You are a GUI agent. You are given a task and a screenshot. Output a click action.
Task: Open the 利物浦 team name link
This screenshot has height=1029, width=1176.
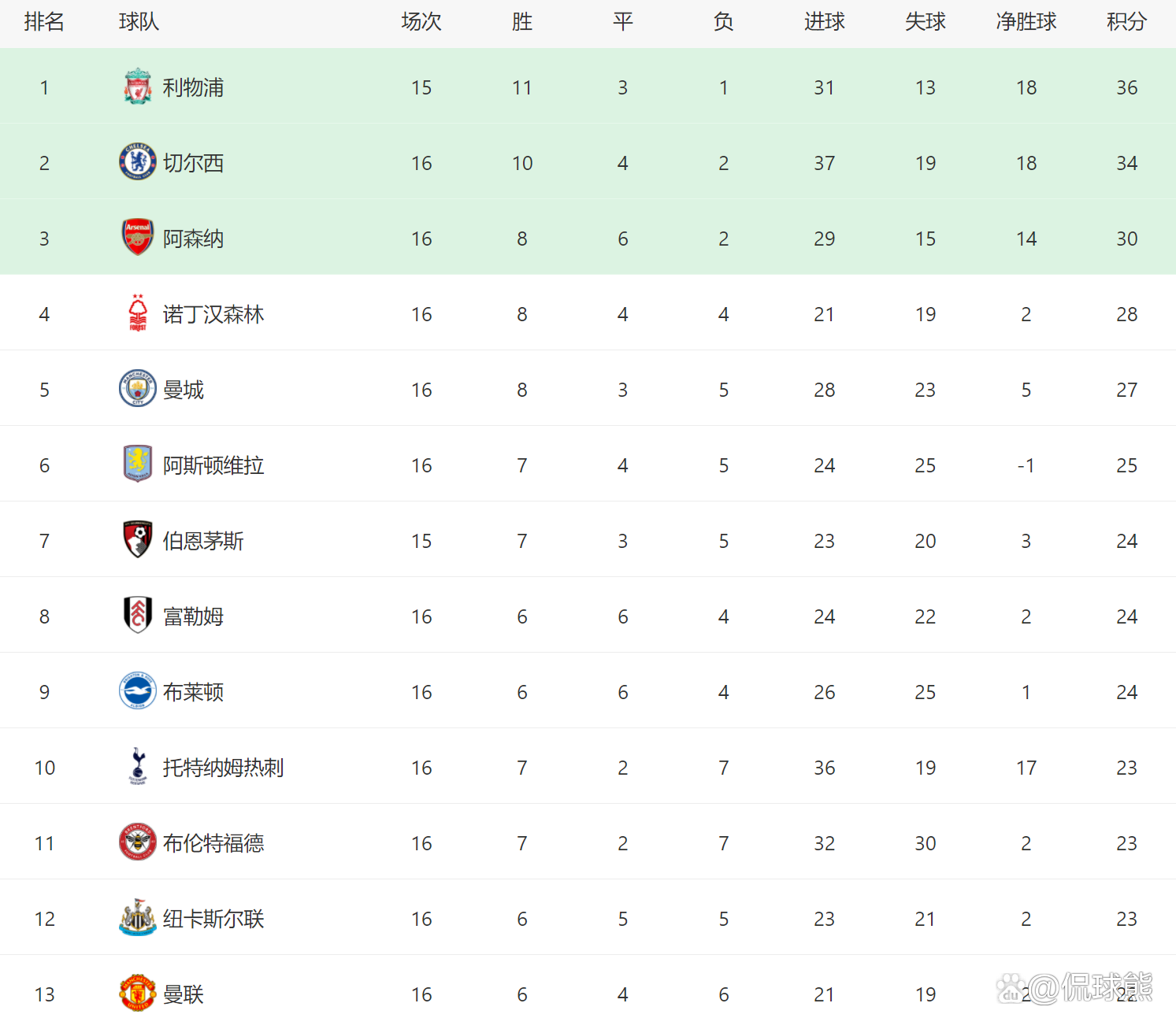(x=193, y=87)
